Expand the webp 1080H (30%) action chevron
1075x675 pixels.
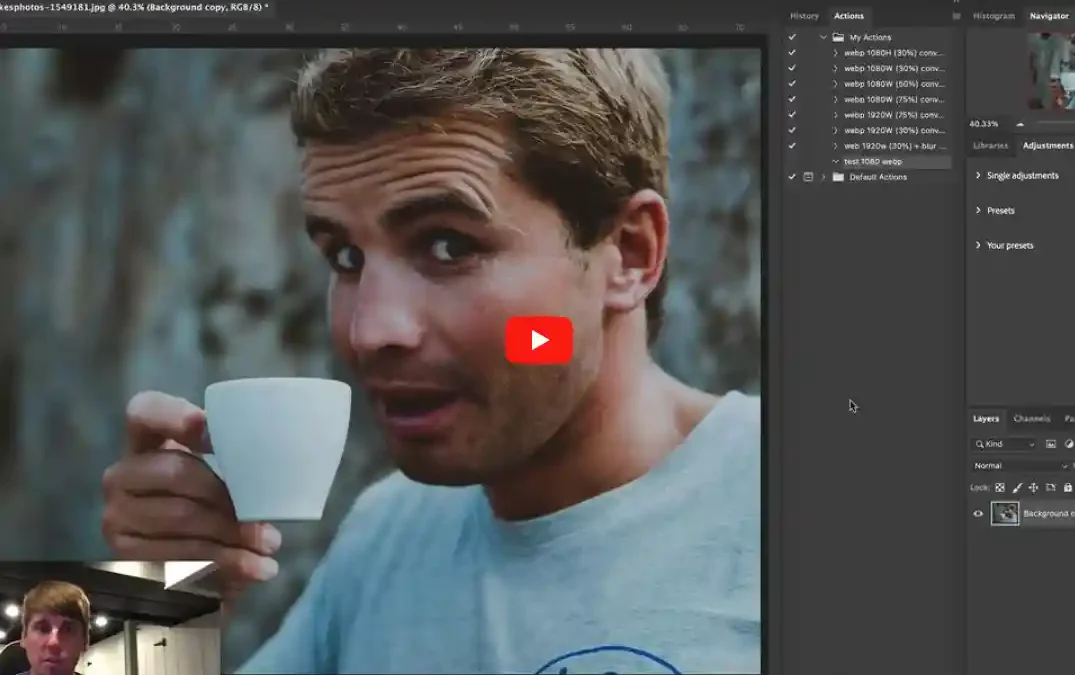click(835, 53)
